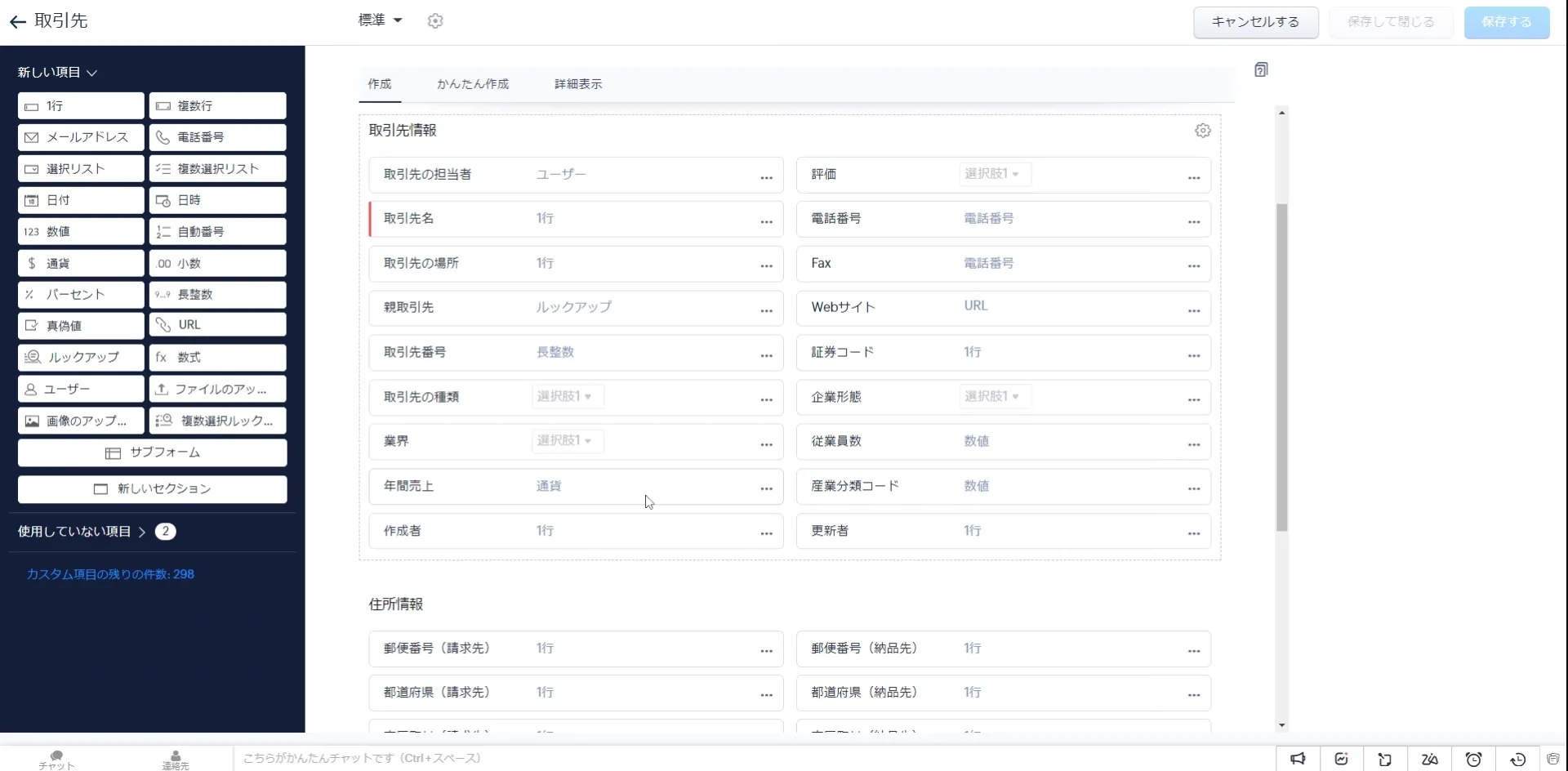This screenshot has height=771, width=1568.
Task: Click the ZA translation icon in bottom bar
Action: (1429, 759)
